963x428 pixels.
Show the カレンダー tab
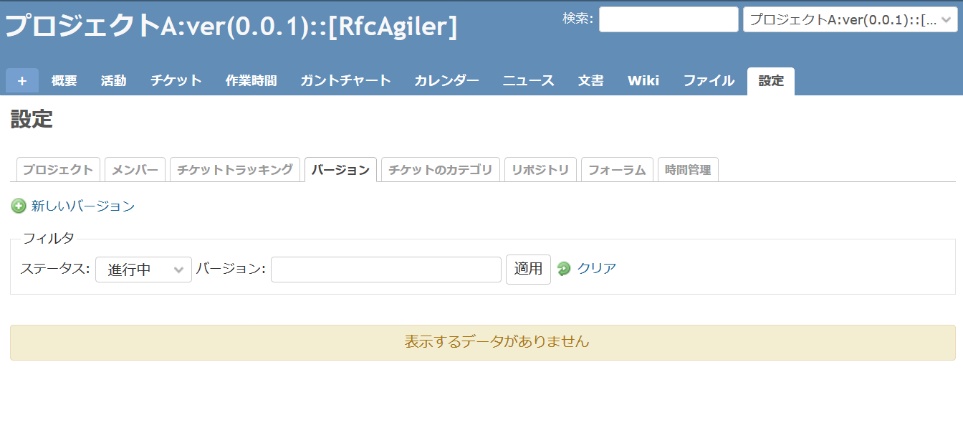[x=447, y=81]
